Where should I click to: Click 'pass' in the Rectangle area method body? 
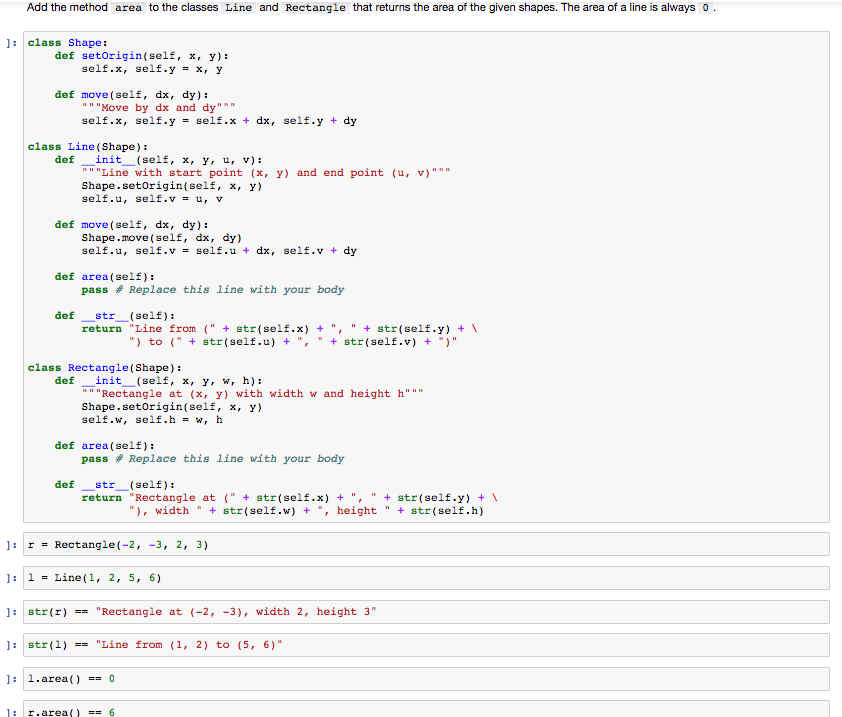tap(95, 459)
